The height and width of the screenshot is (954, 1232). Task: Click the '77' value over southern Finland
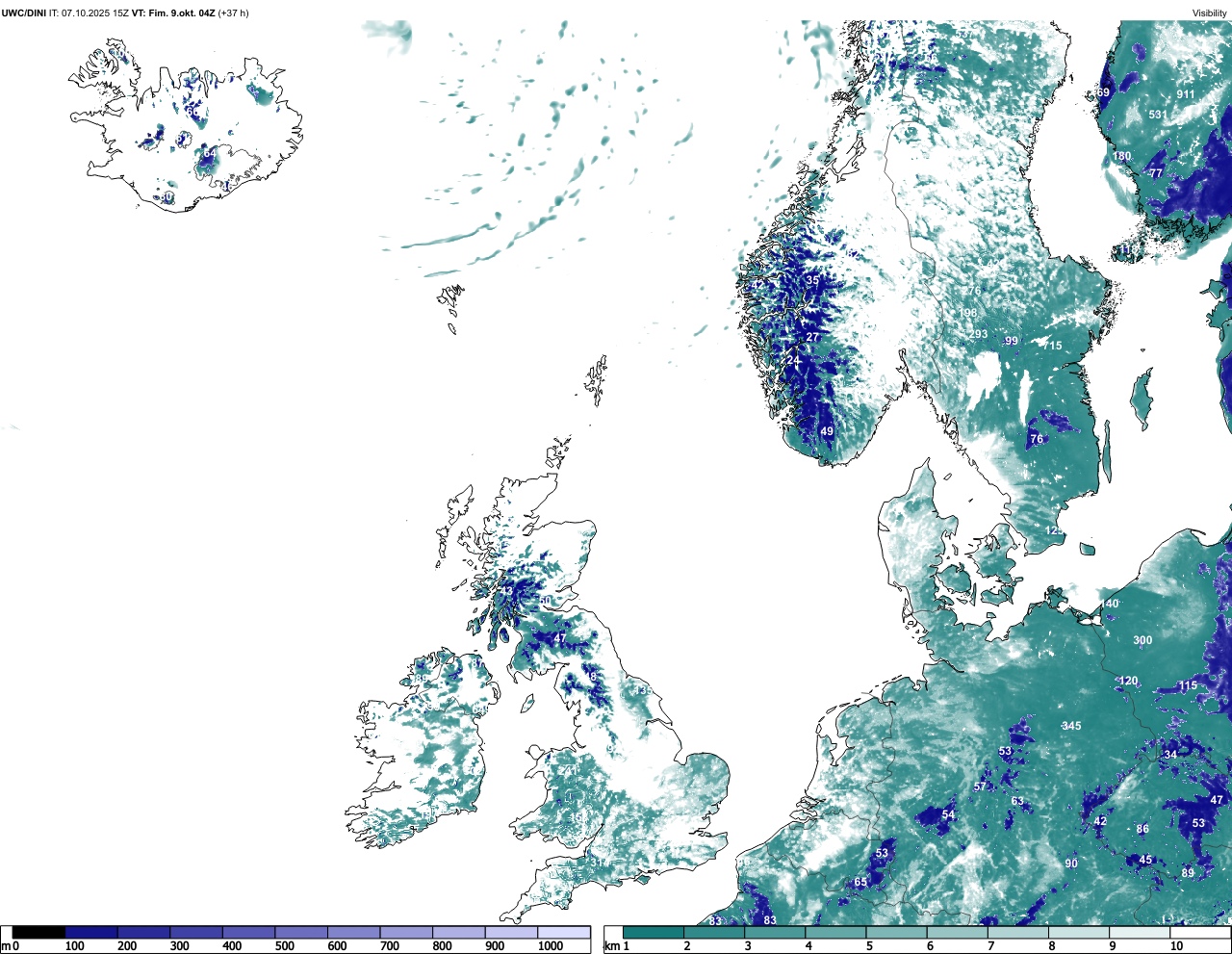[1156, 173]
